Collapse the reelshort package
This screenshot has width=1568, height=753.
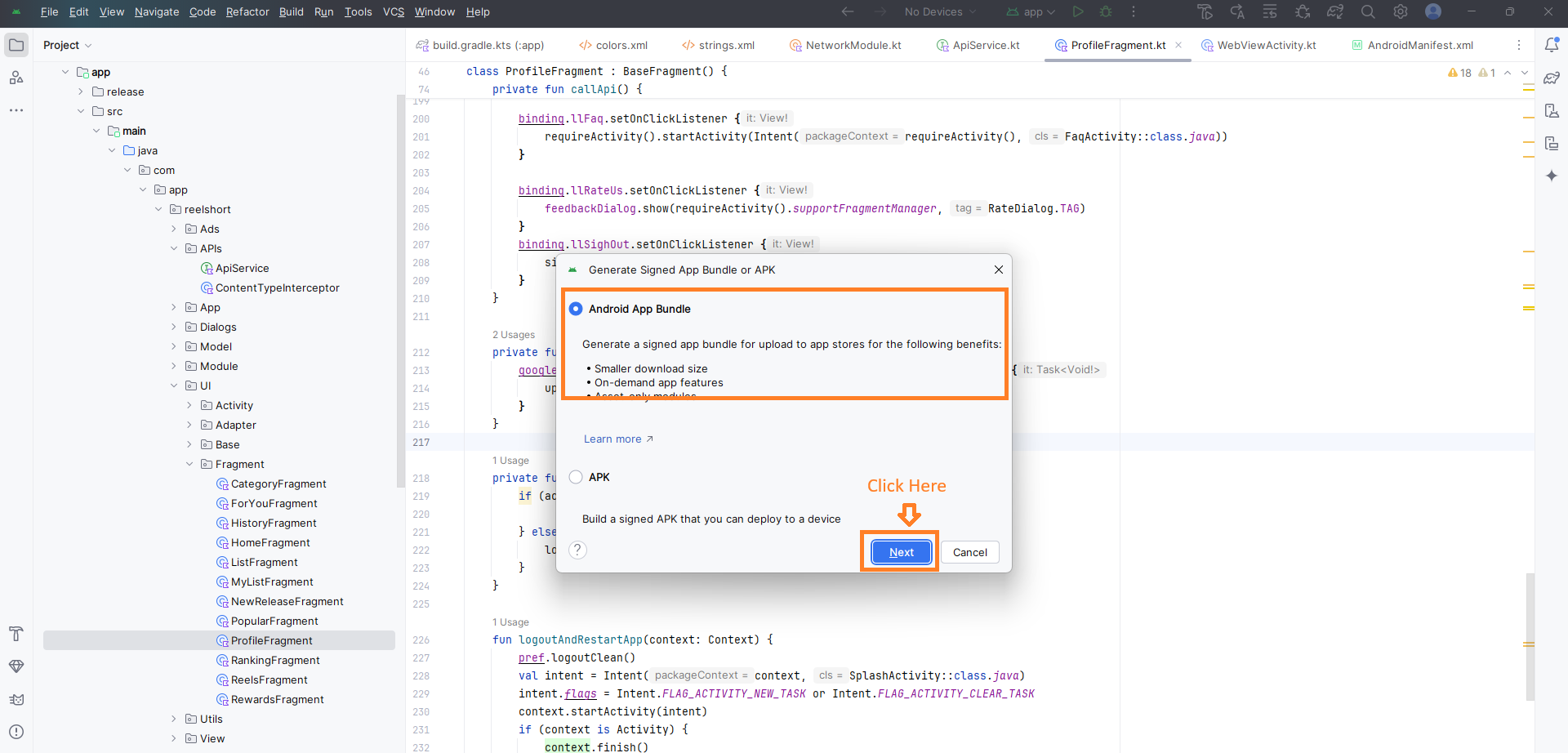click(158, 209)
